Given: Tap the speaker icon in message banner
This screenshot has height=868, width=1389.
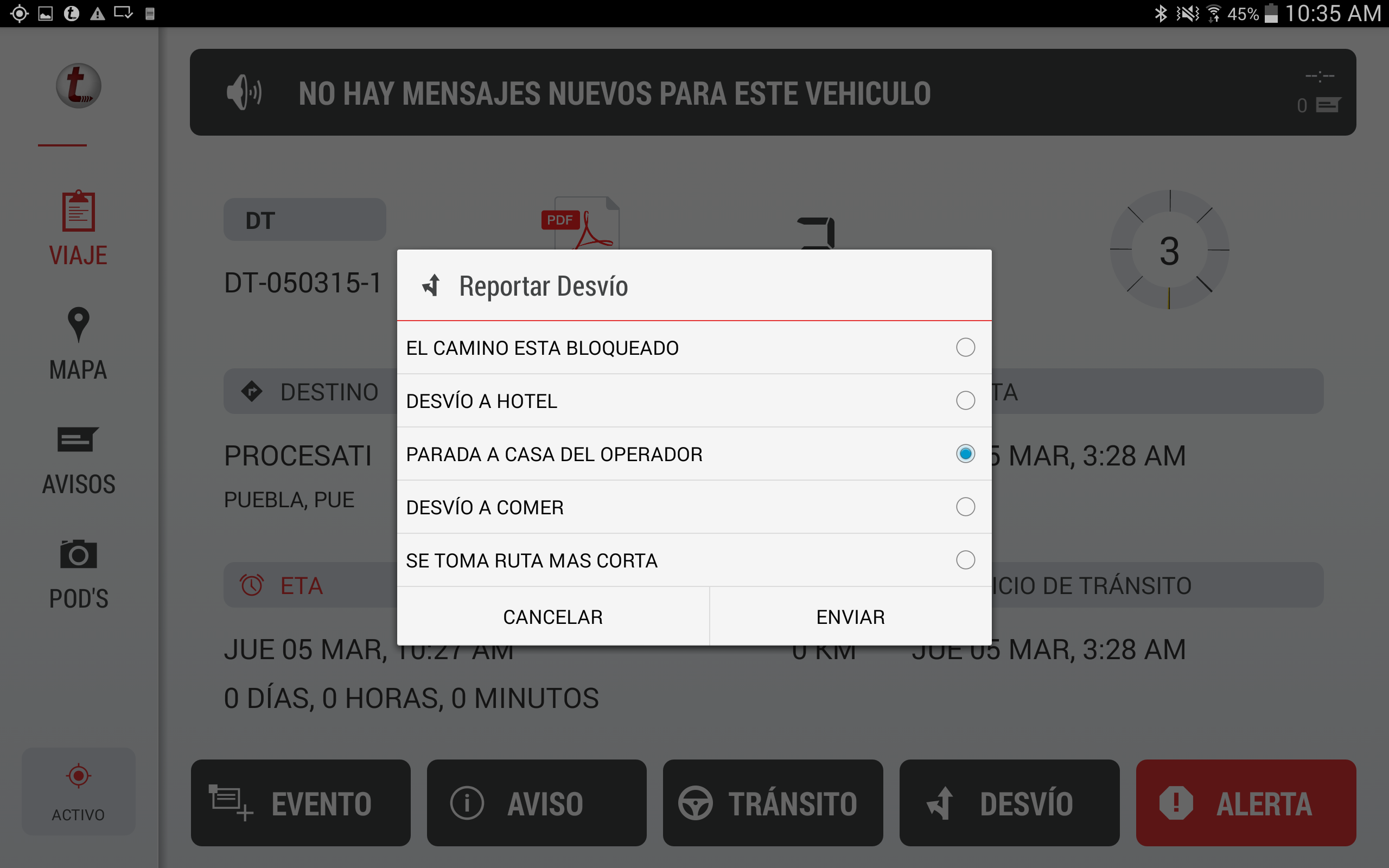Looking at the screenshot, I should [x=244, y=92].
